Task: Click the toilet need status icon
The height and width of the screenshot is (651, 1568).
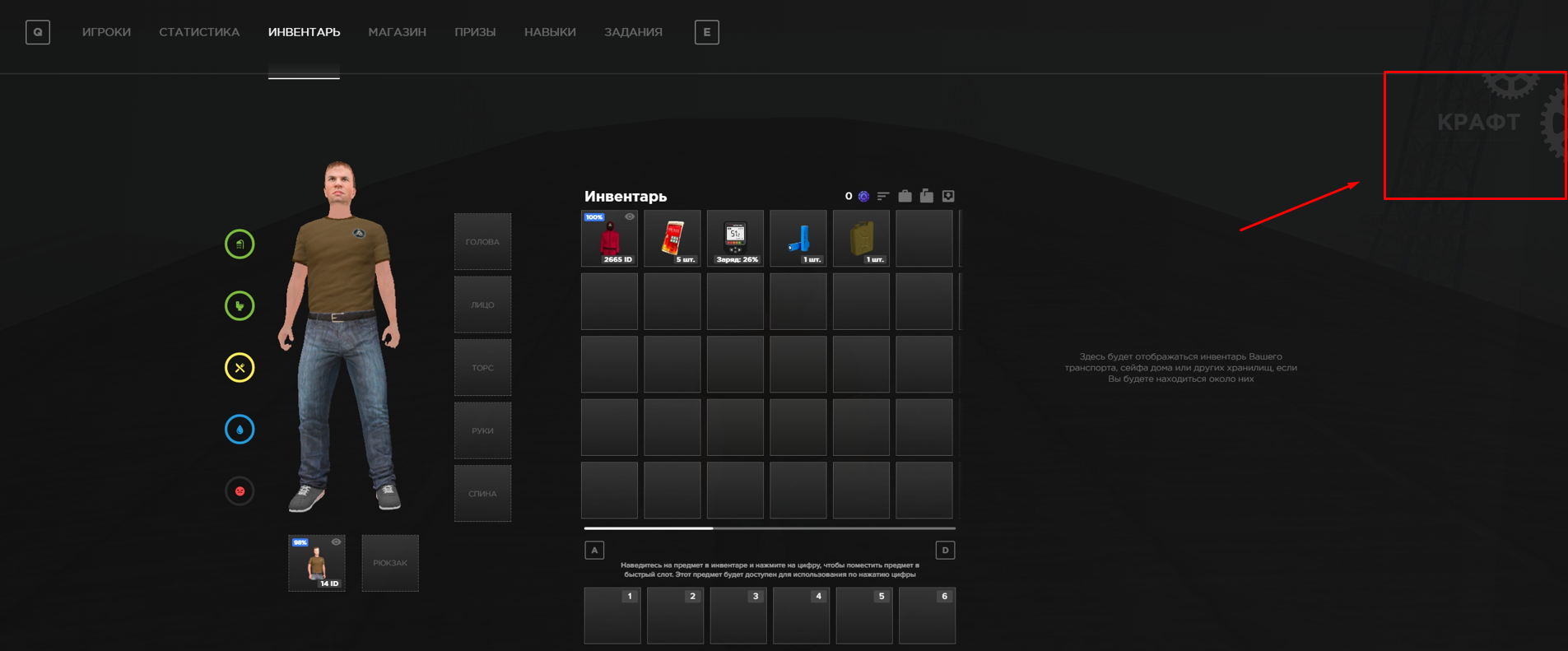Action: 240,306
